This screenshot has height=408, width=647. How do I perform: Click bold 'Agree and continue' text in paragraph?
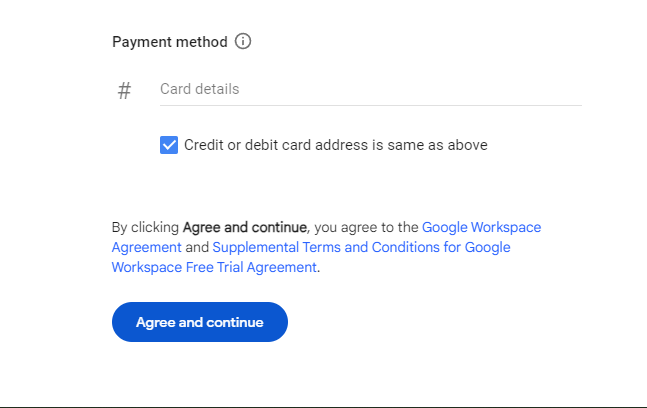click(x=246, y=227)
